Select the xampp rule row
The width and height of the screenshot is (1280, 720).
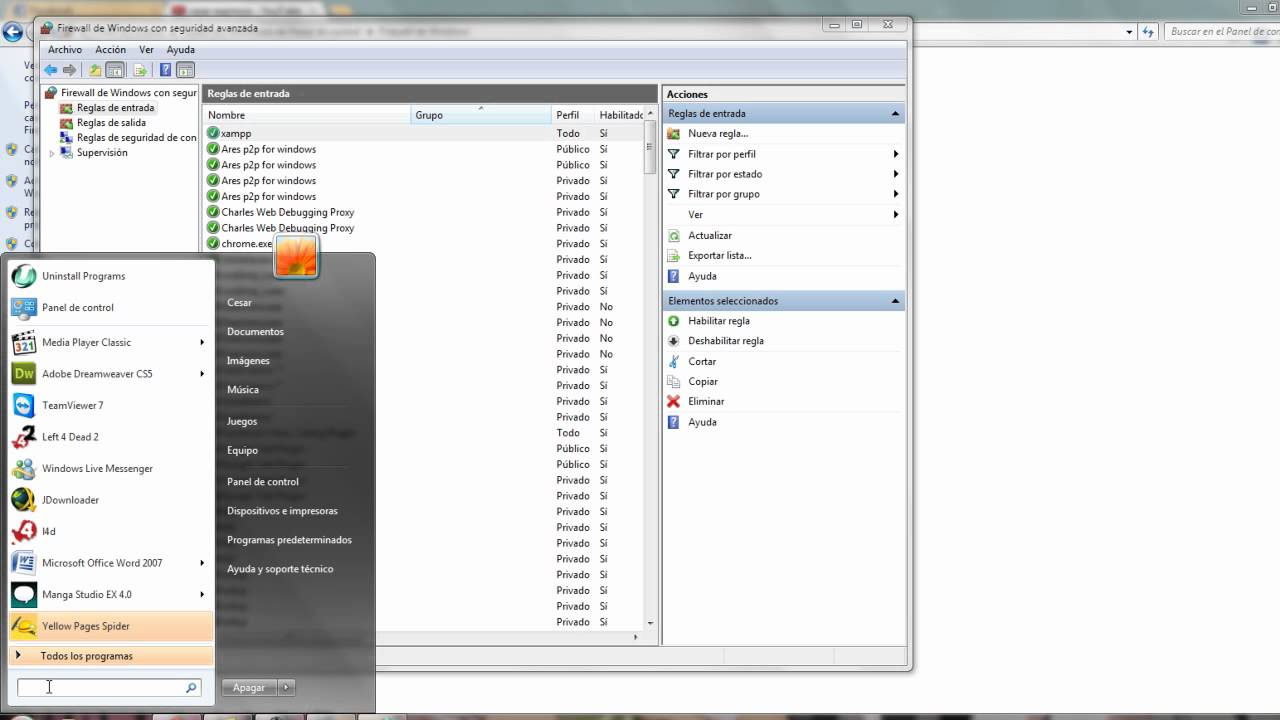pyautogui.click(x=424, y=133)
